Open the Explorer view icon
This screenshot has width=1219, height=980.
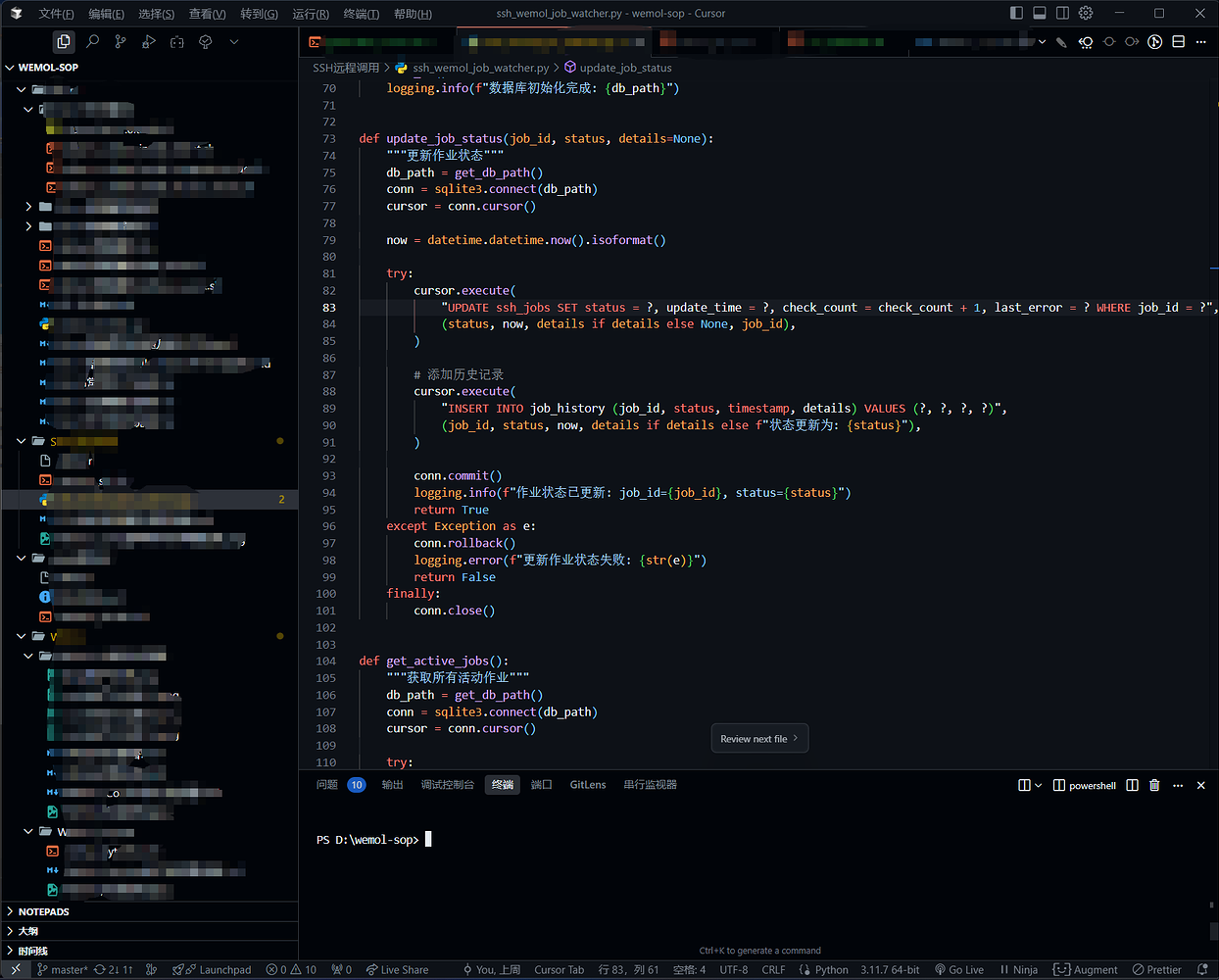coord(64,42)
